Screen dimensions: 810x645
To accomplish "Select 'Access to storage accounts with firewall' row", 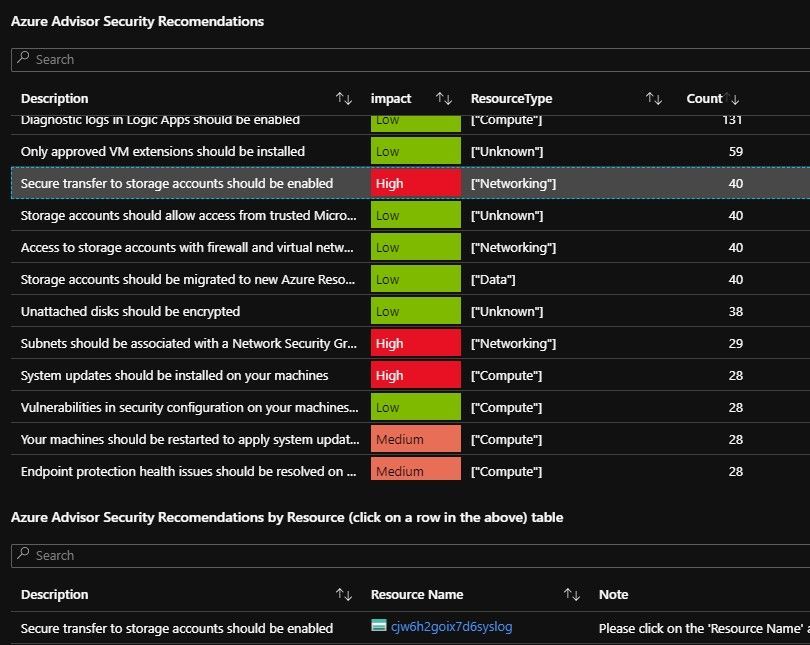I will tap(411, 247).
